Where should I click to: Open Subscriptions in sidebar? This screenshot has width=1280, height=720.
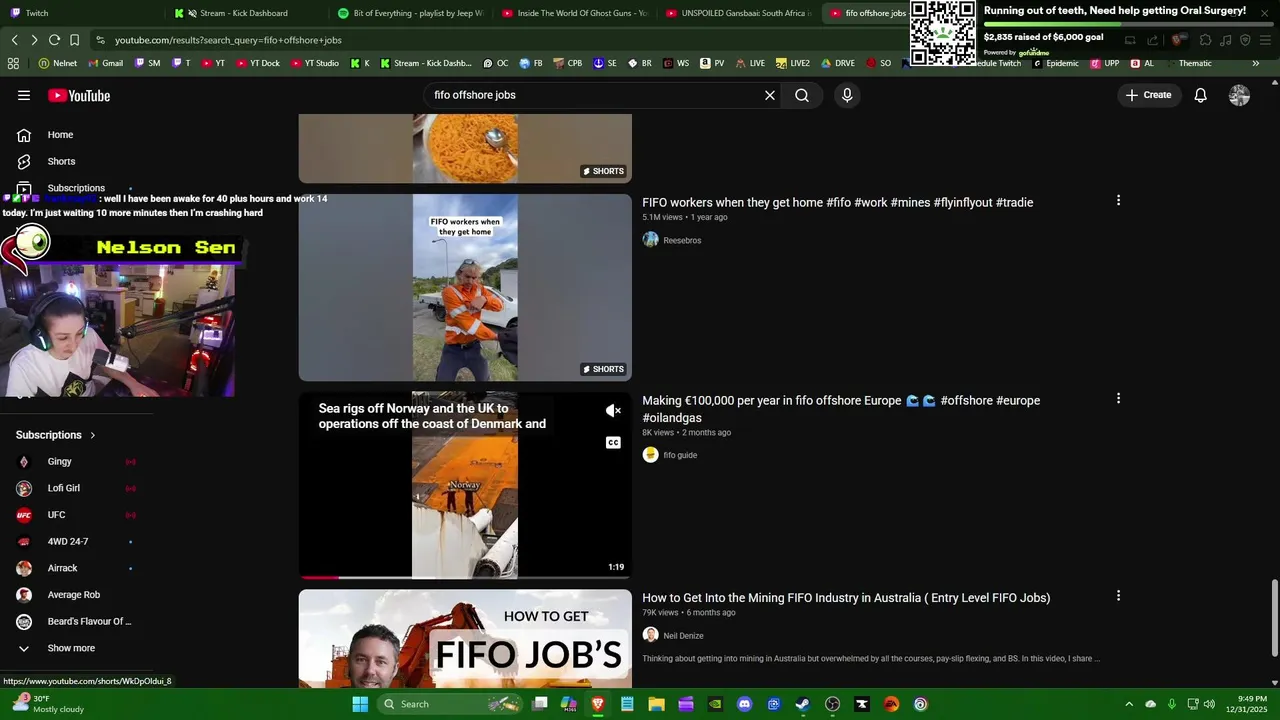click(76, 188)
